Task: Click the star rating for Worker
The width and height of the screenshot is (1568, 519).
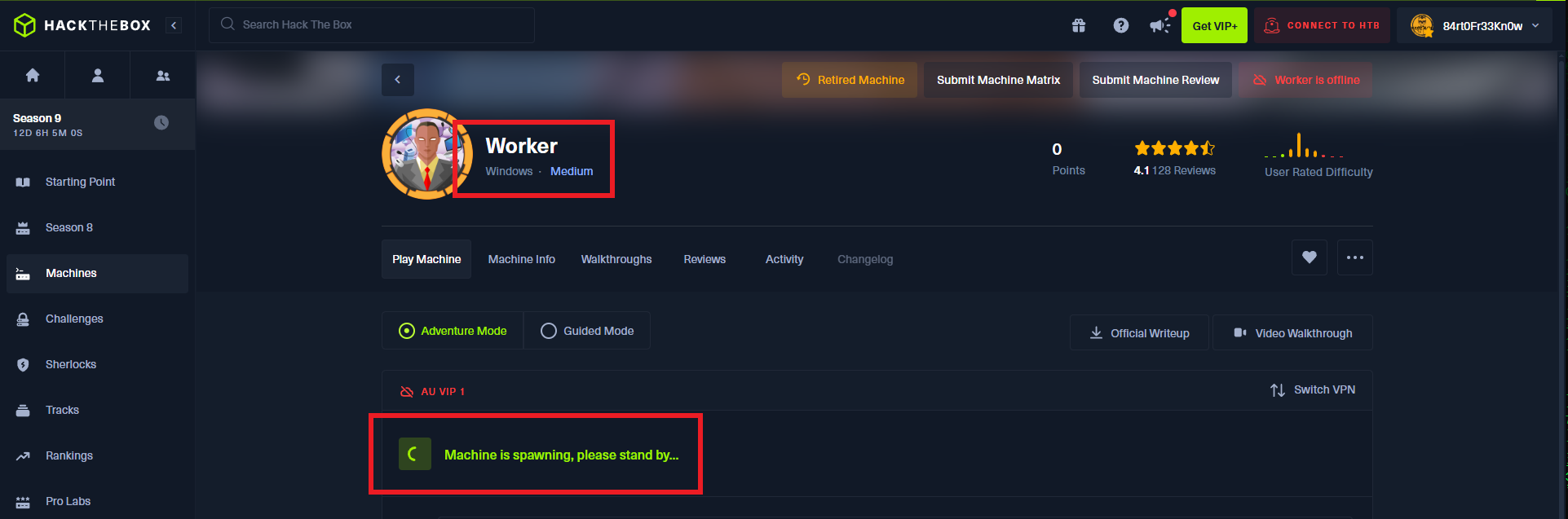Action: coord(1174,148)
